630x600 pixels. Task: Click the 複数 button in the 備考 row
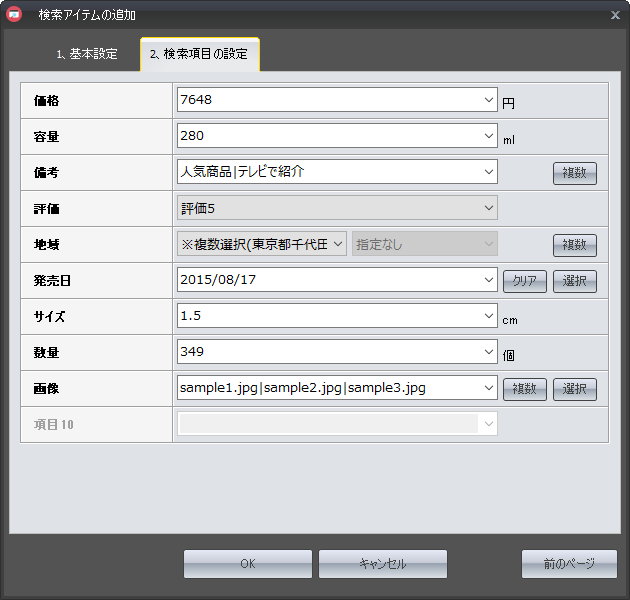click(x=574, y=173)
